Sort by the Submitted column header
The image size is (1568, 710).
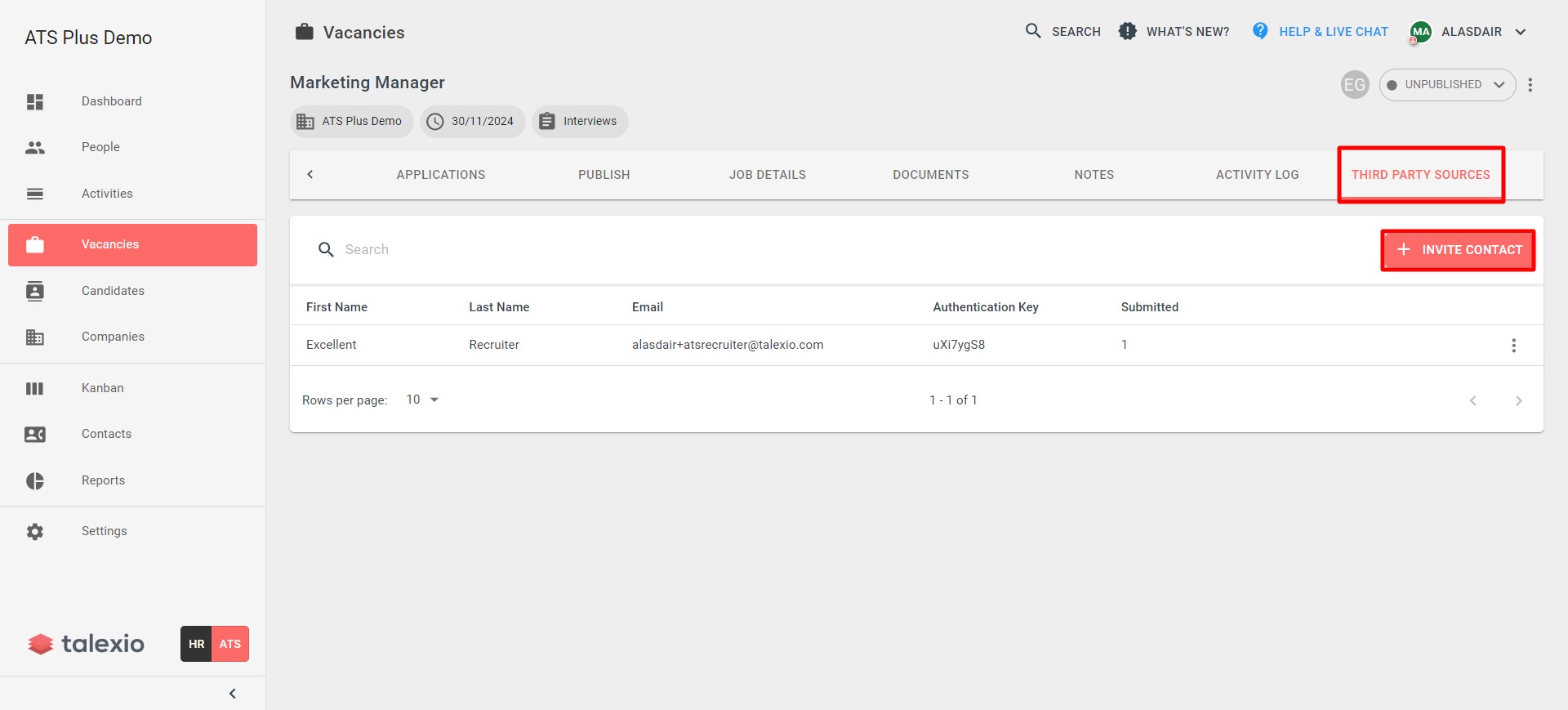(x=1150, y=307)
